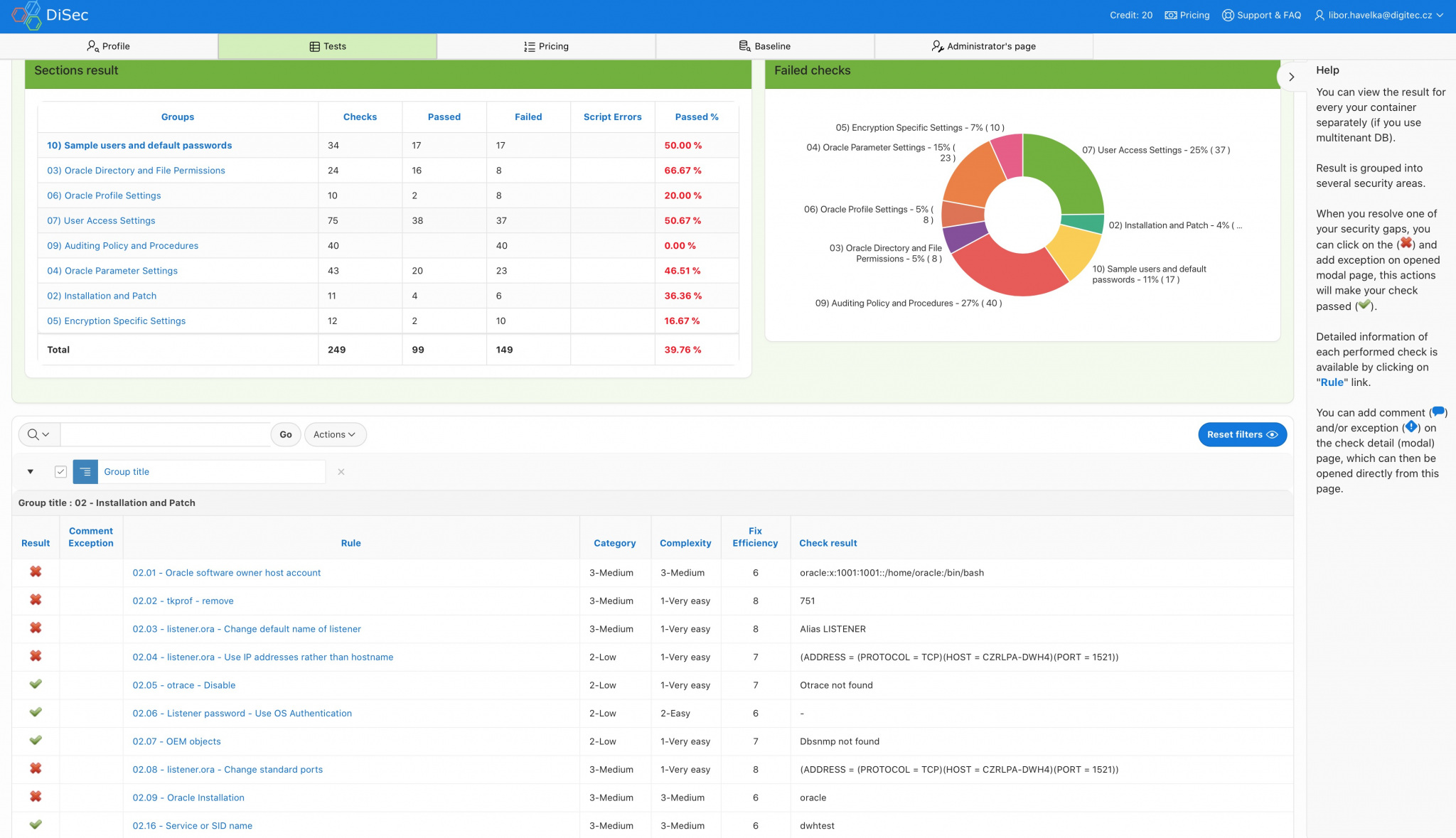This screenshot has width=1456, height=838.
Task: Click the red X on rule 02.01
Action: [x=36, y=572]
